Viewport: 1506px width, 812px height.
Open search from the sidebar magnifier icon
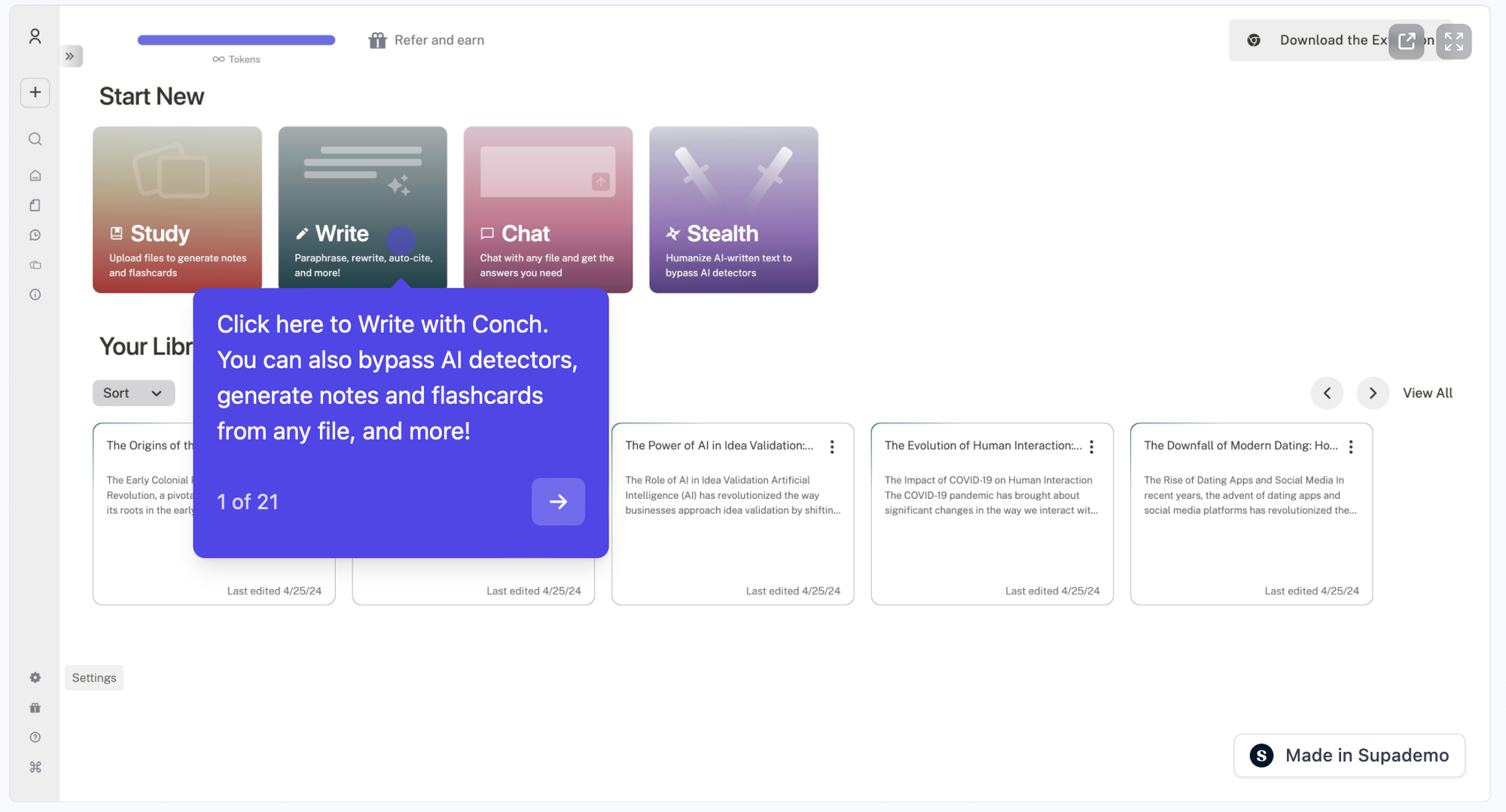(x=35, y=139)
